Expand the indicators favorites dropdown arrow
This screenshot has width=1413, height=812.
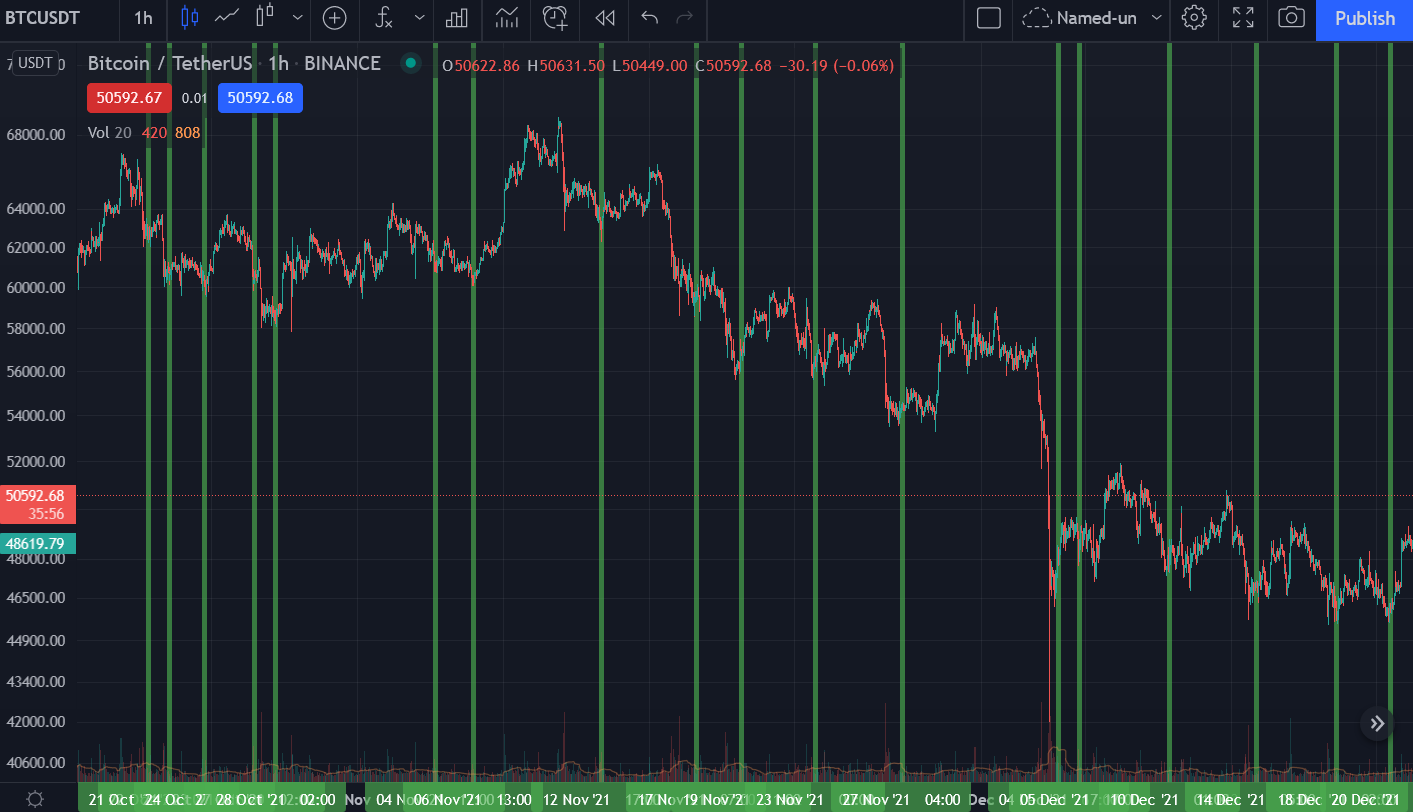point(419,18)
